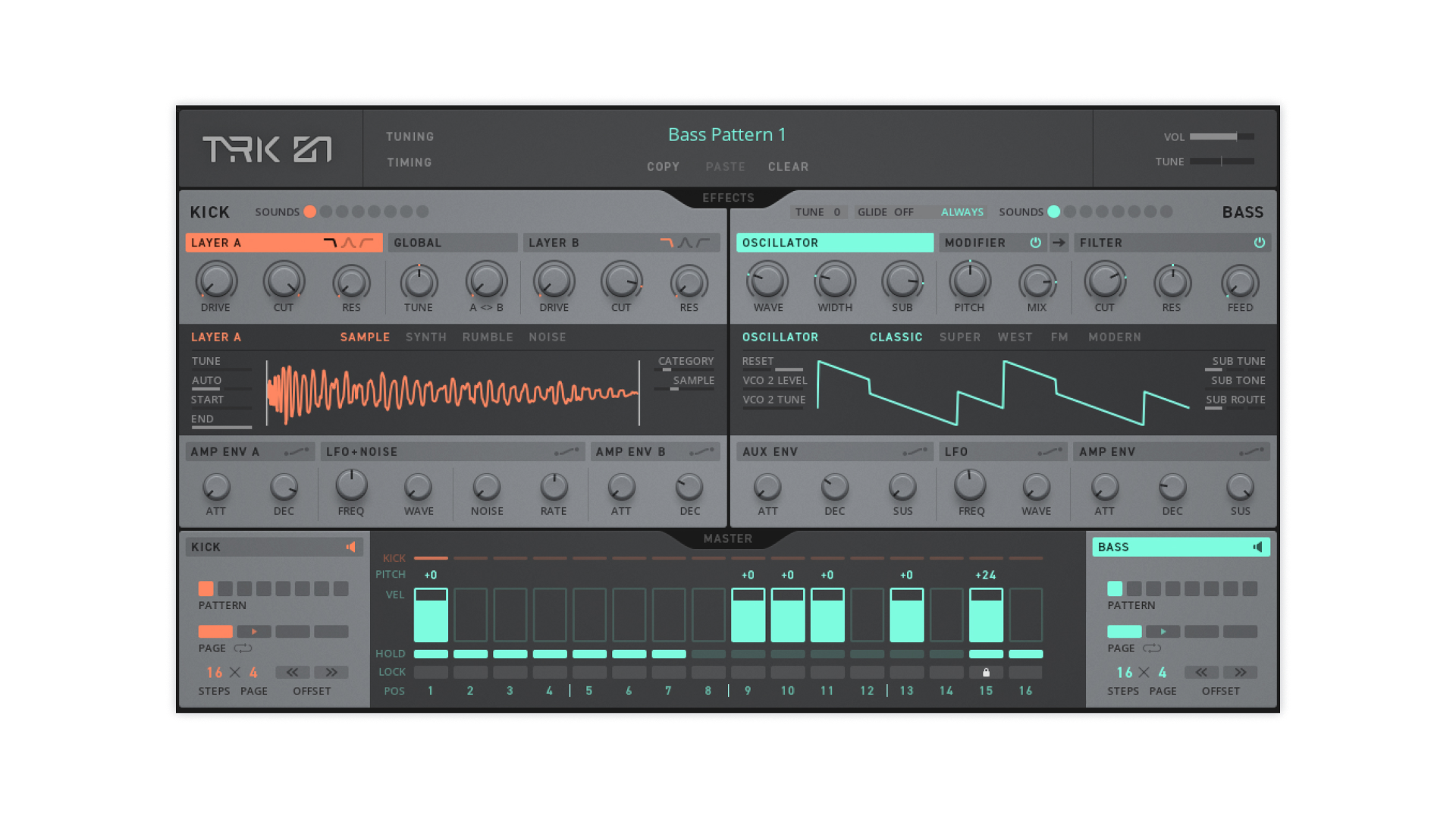Click the kick STEPS value 16

click(215, 673)
